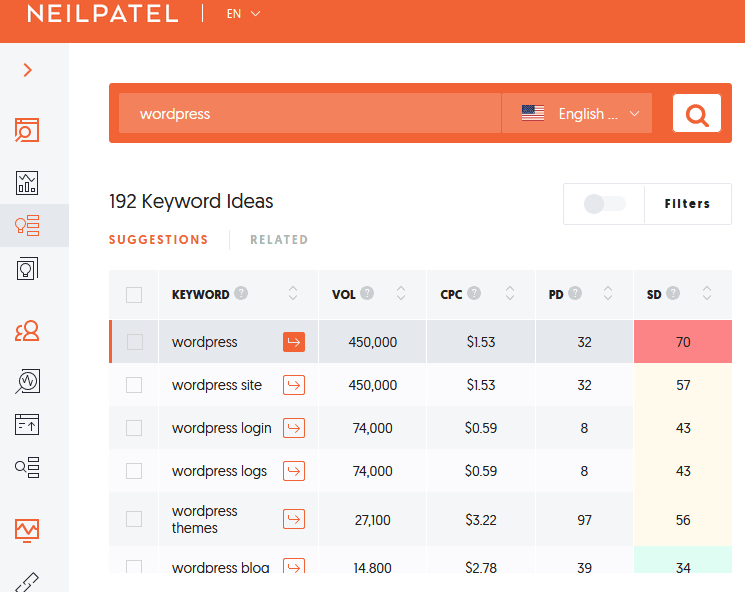The width and height of the screenshot is (745, 592).
Task: Switch to the RELATED tab
Action: pyautogui.click(x=279, y=239)
